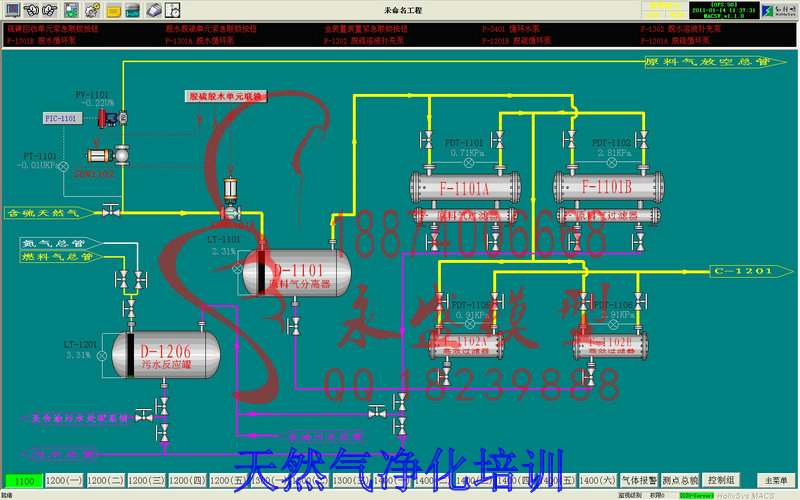The image size is (800, 500).
Task: Switch to the 1200(一) page tab
Action: point(64,481)
